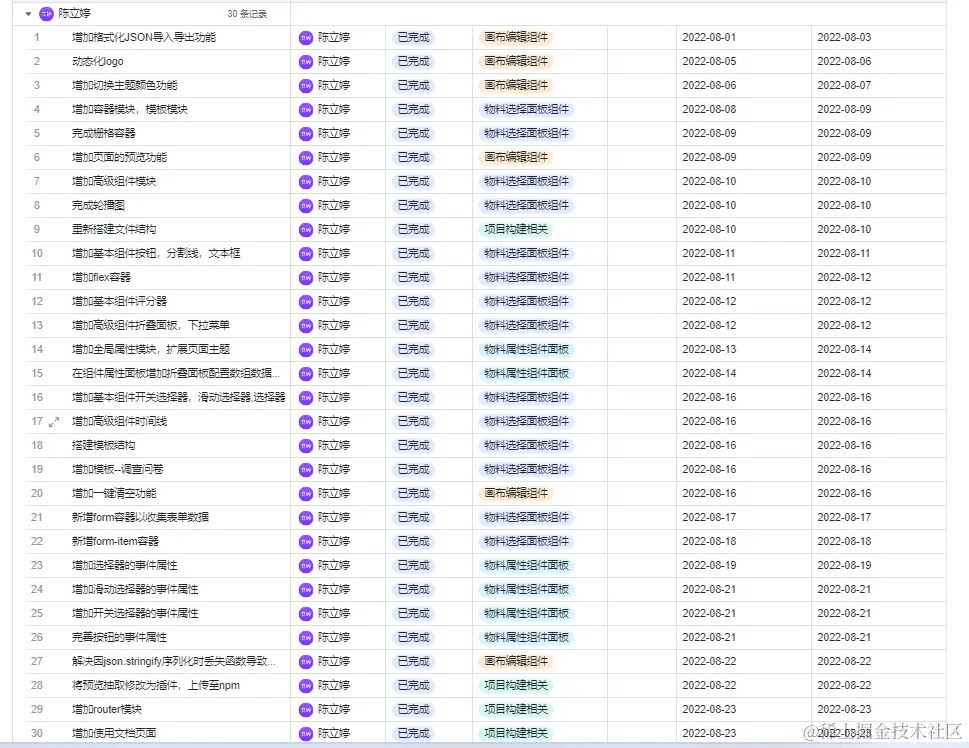
Task: Click end date 2022-08-03 in row 1
Action: click(844, 38)
